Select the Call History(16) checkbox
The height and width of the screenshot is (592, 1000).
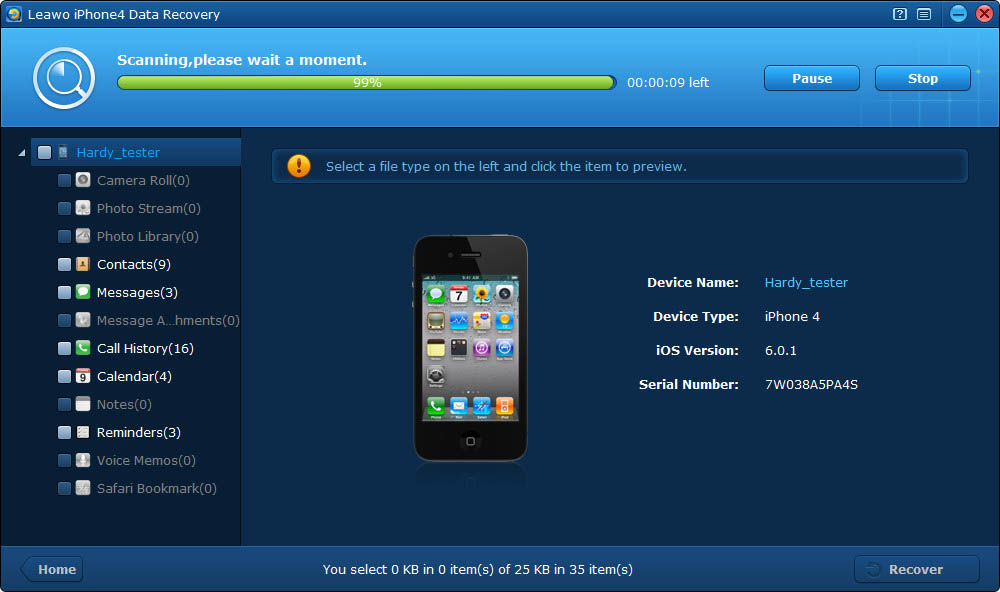tap(64, 349)
